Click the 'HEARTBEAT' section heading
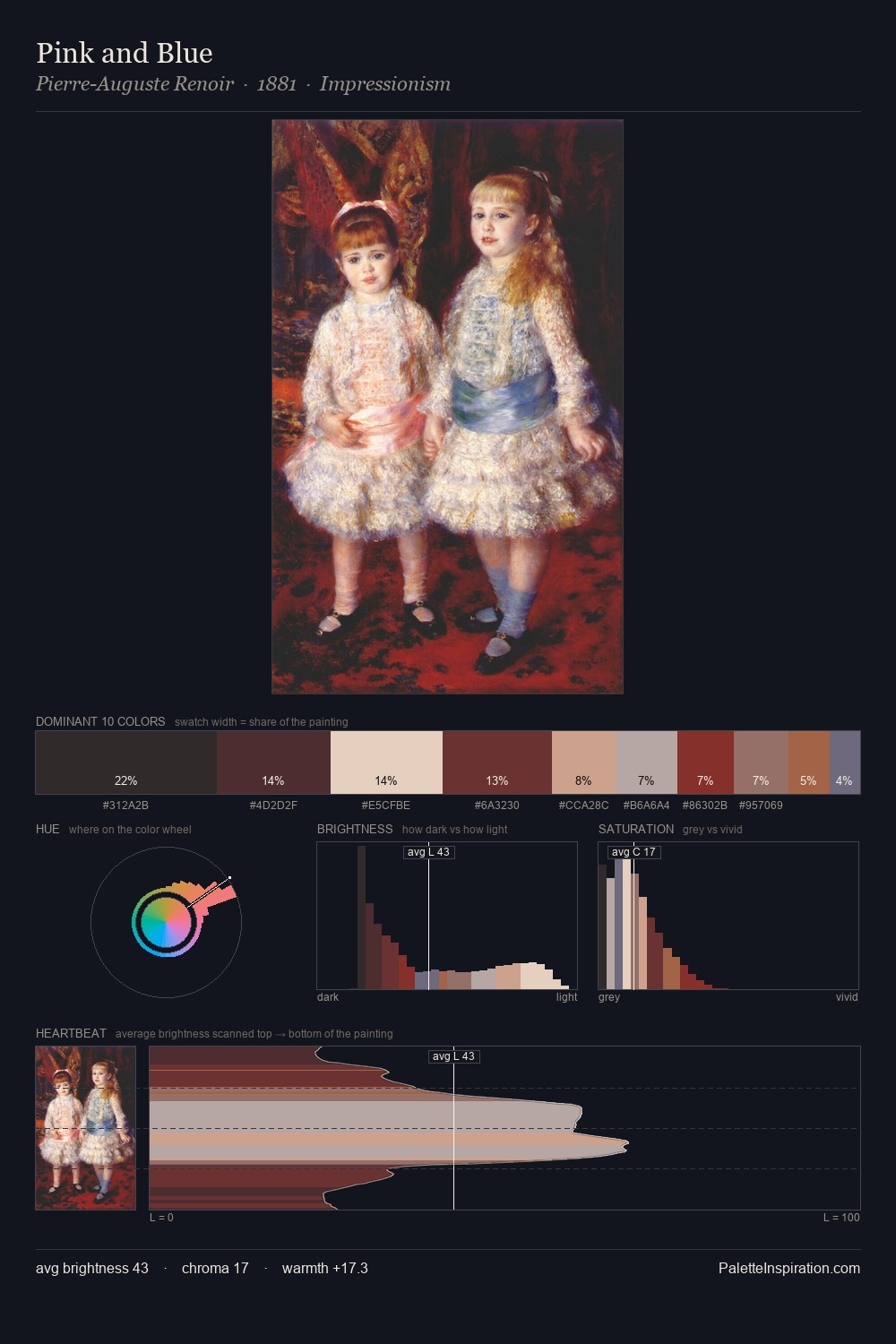Image resolution: width=896 pixels, height=1344 pixels. click(x=71, y=1033)
